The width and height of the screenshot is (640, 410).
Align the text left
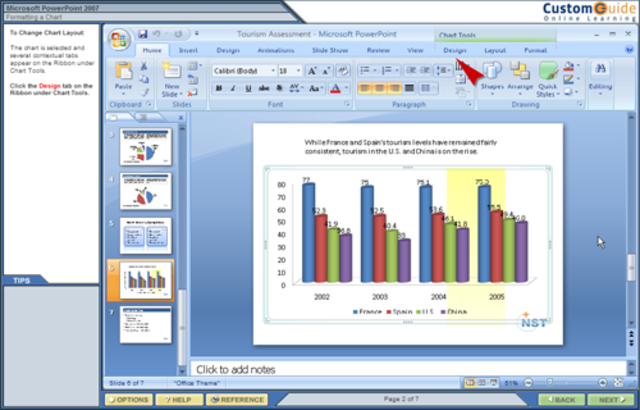tap(365, 88)
